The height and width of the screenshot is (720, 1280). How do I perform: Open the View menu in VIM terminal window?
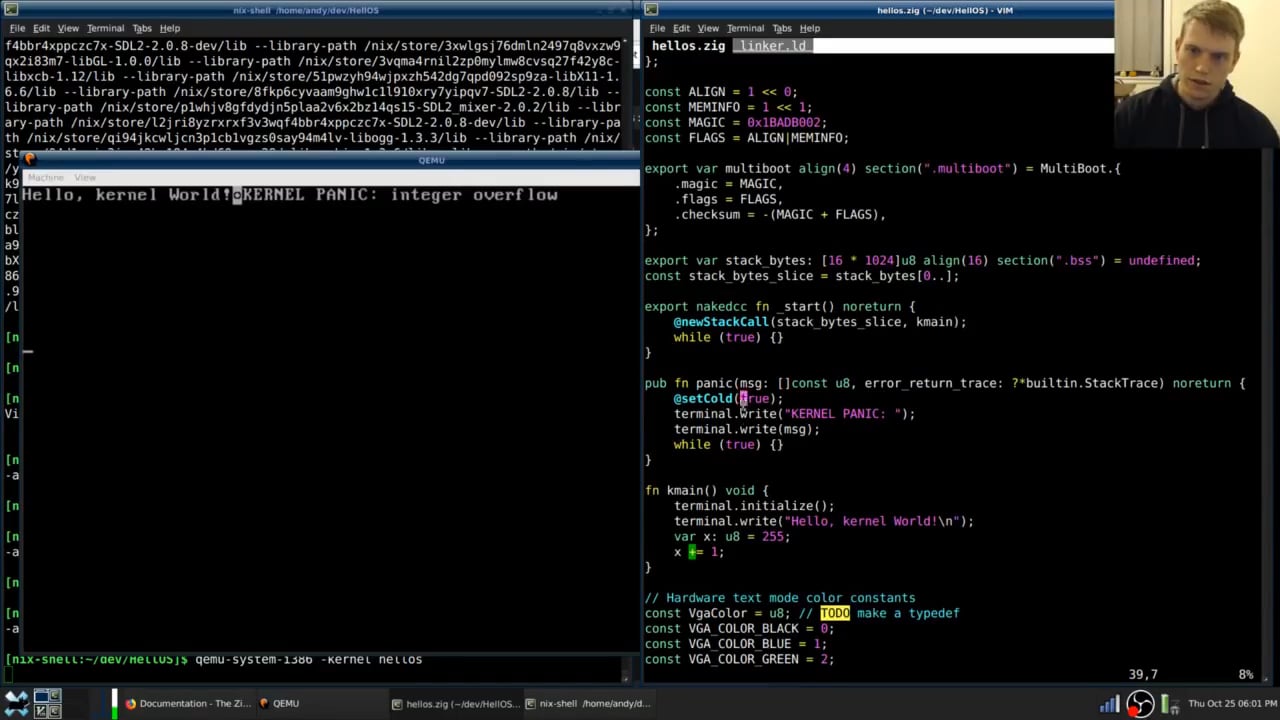click(x=708, y=28)
